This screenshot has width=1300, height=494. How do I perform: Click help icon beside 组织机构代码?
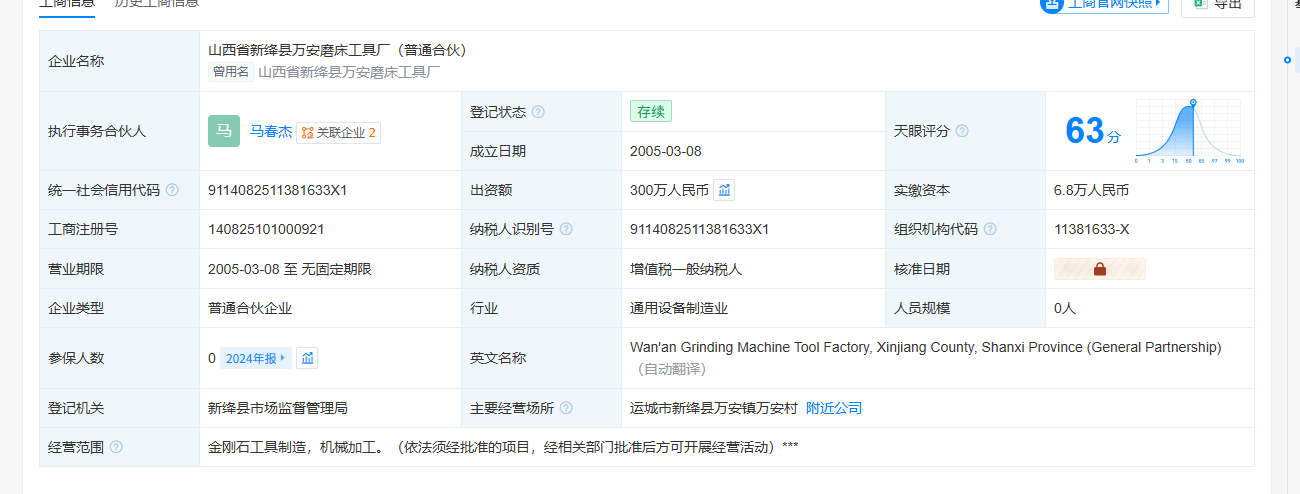tap(990, 229)
